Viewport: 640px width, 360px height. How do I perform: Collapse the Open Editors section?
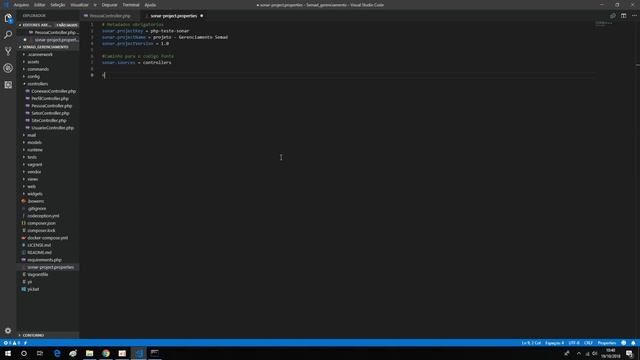coord(48,25)
